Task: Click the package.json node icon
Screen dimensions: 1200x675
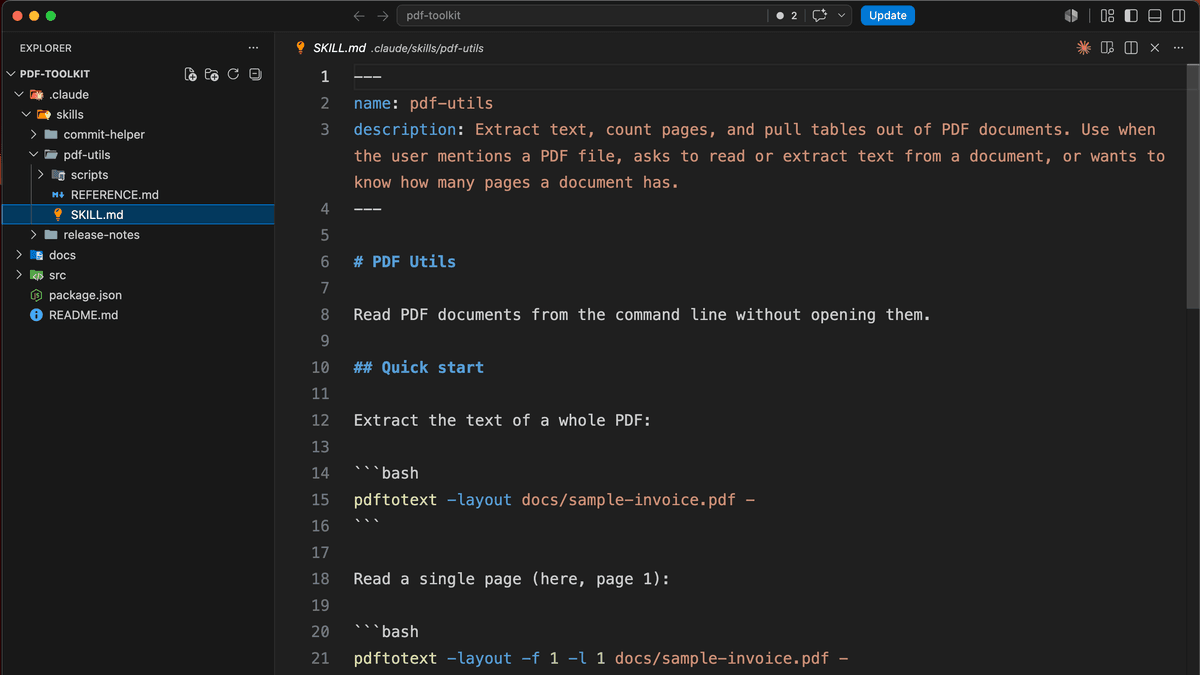Action: pyautogui.click(x=36, y=295)
